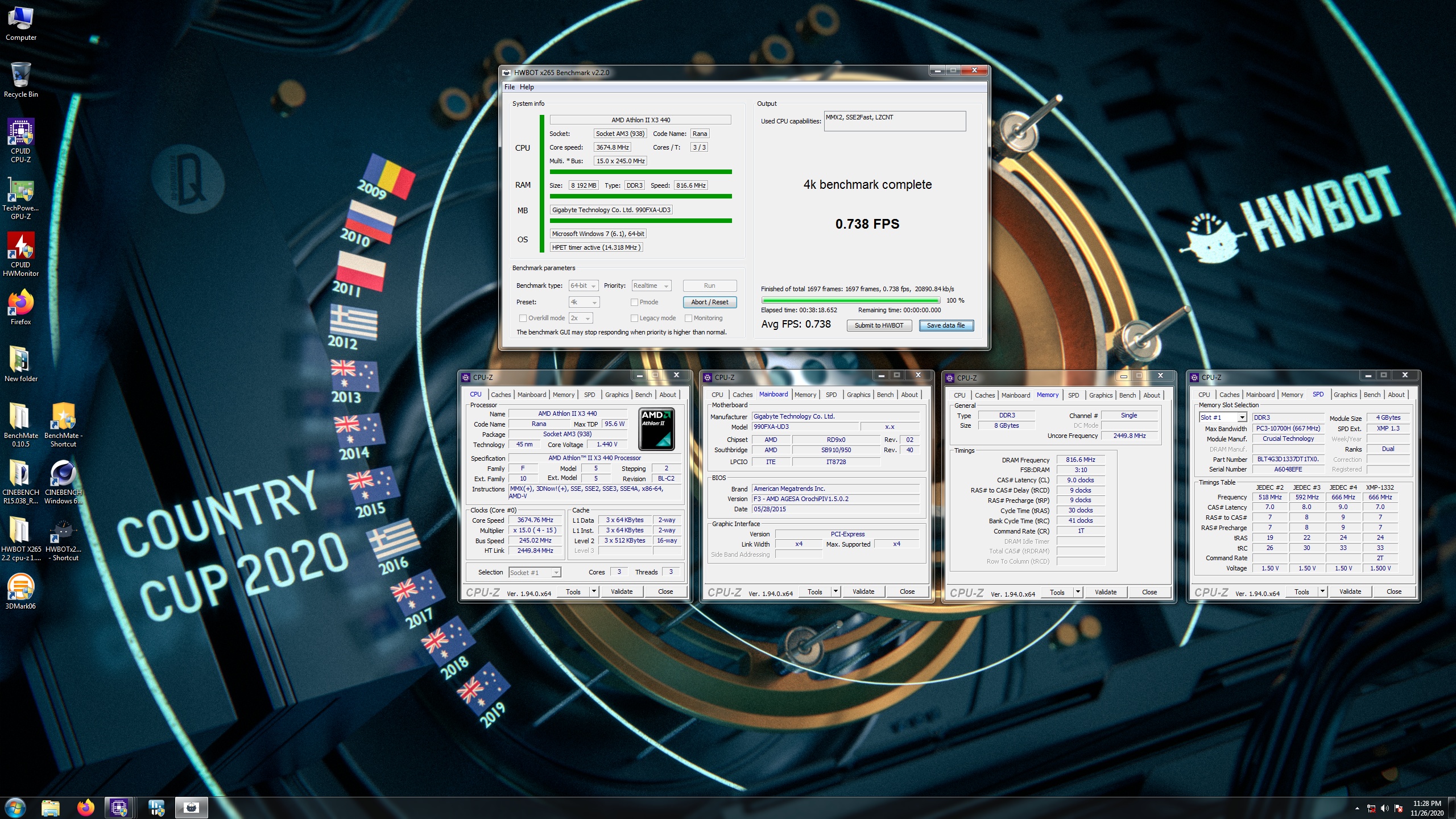Switch to Caches tab in first CPU-Z
1456x819 pixels.
pyautogui.click(x=500, y=395)
